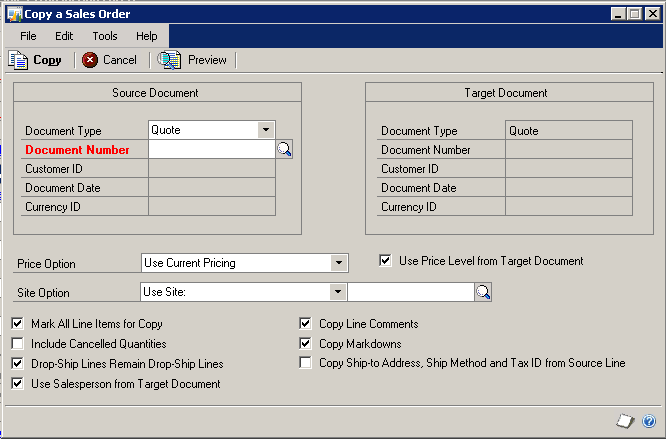Uncheck Mark All Line Items for Copy
The width and height of the screenshot is (666, 439).
click(17, 324)
